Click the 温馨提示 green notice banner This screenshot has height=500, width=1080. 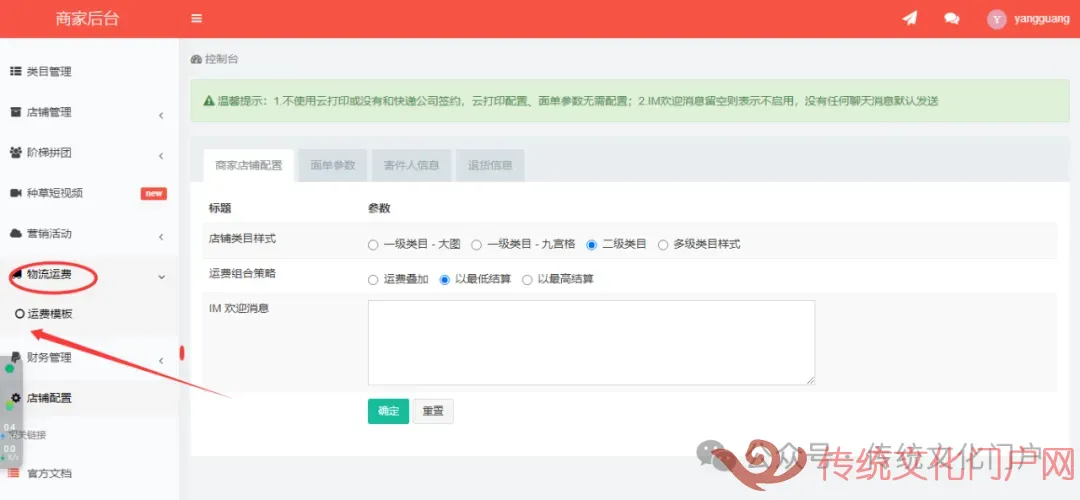[630, 101]
